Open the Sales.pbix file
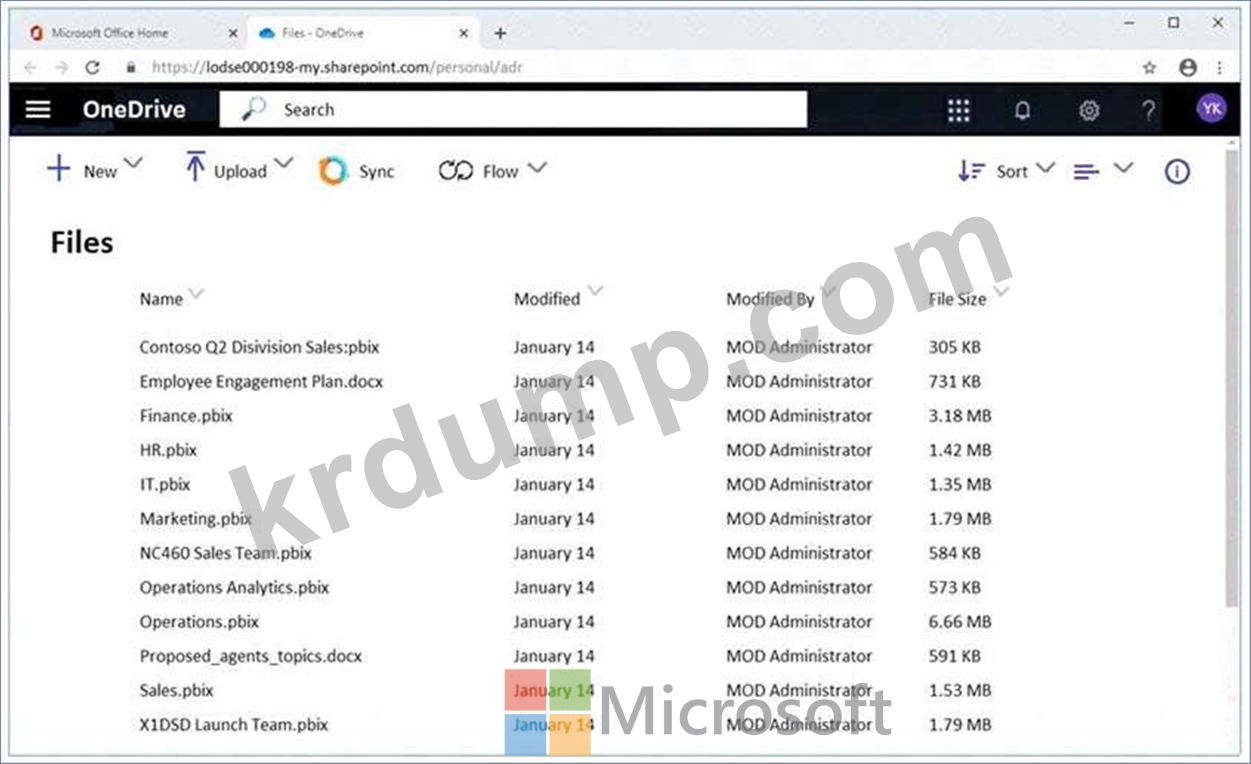The image size is (1251, 764). coord(177,690)
